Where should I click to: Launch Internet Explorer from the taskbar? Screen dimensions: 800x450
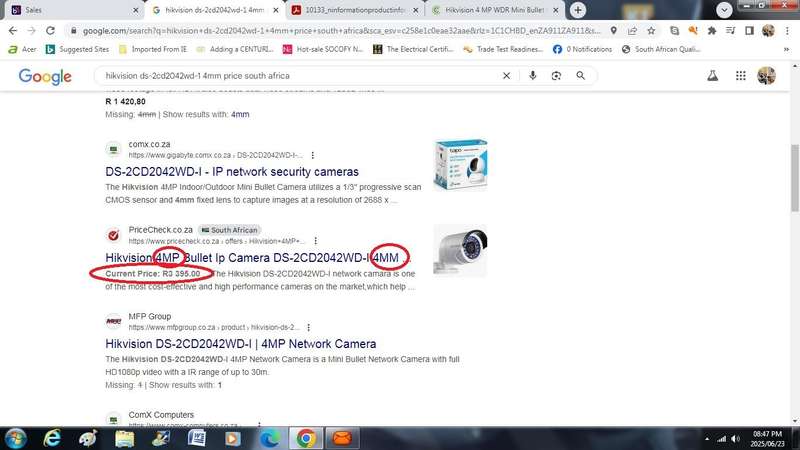click(52, 438)
